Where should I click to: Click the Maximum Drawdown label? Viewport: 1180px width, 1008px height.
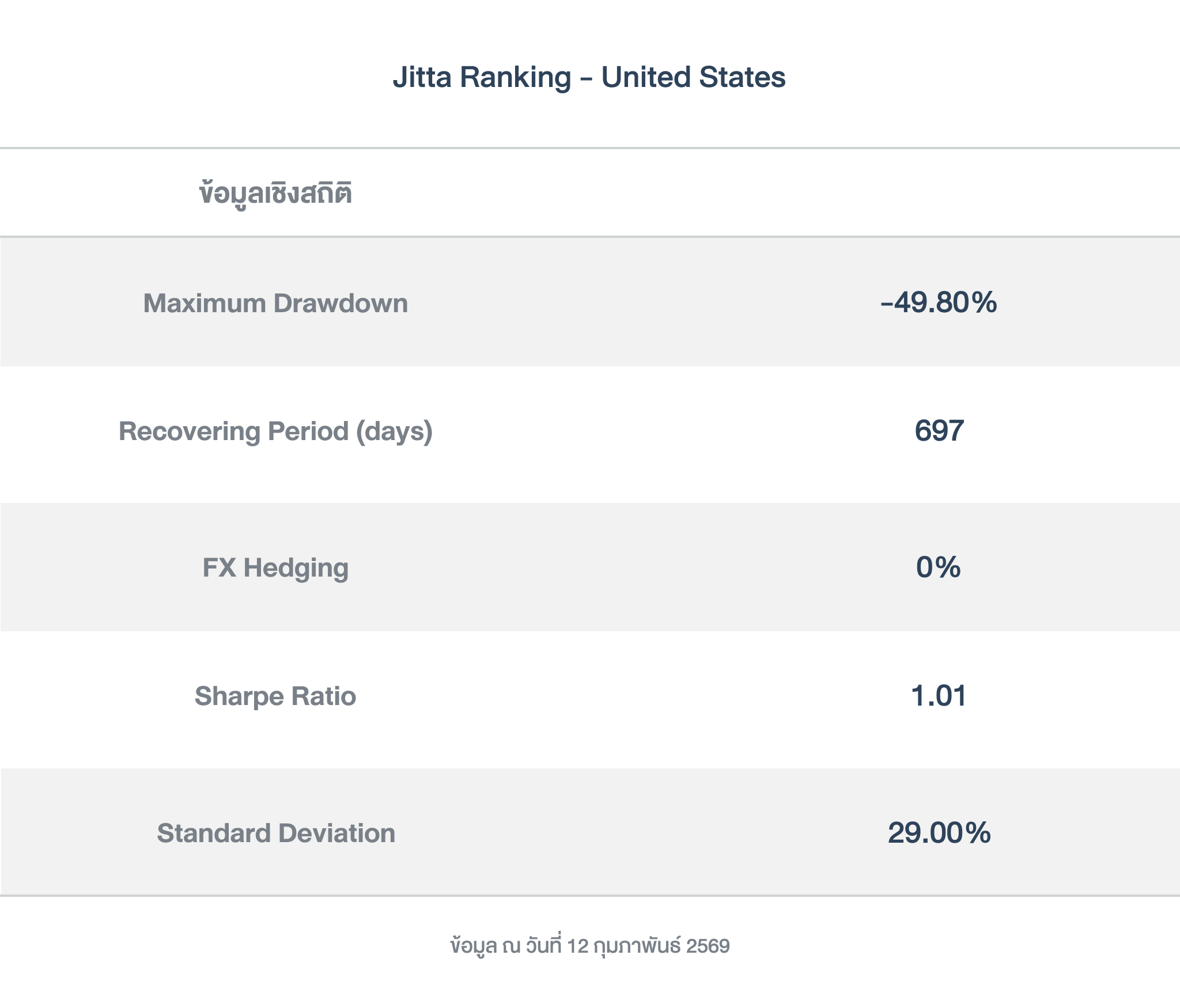coord(275,303)
